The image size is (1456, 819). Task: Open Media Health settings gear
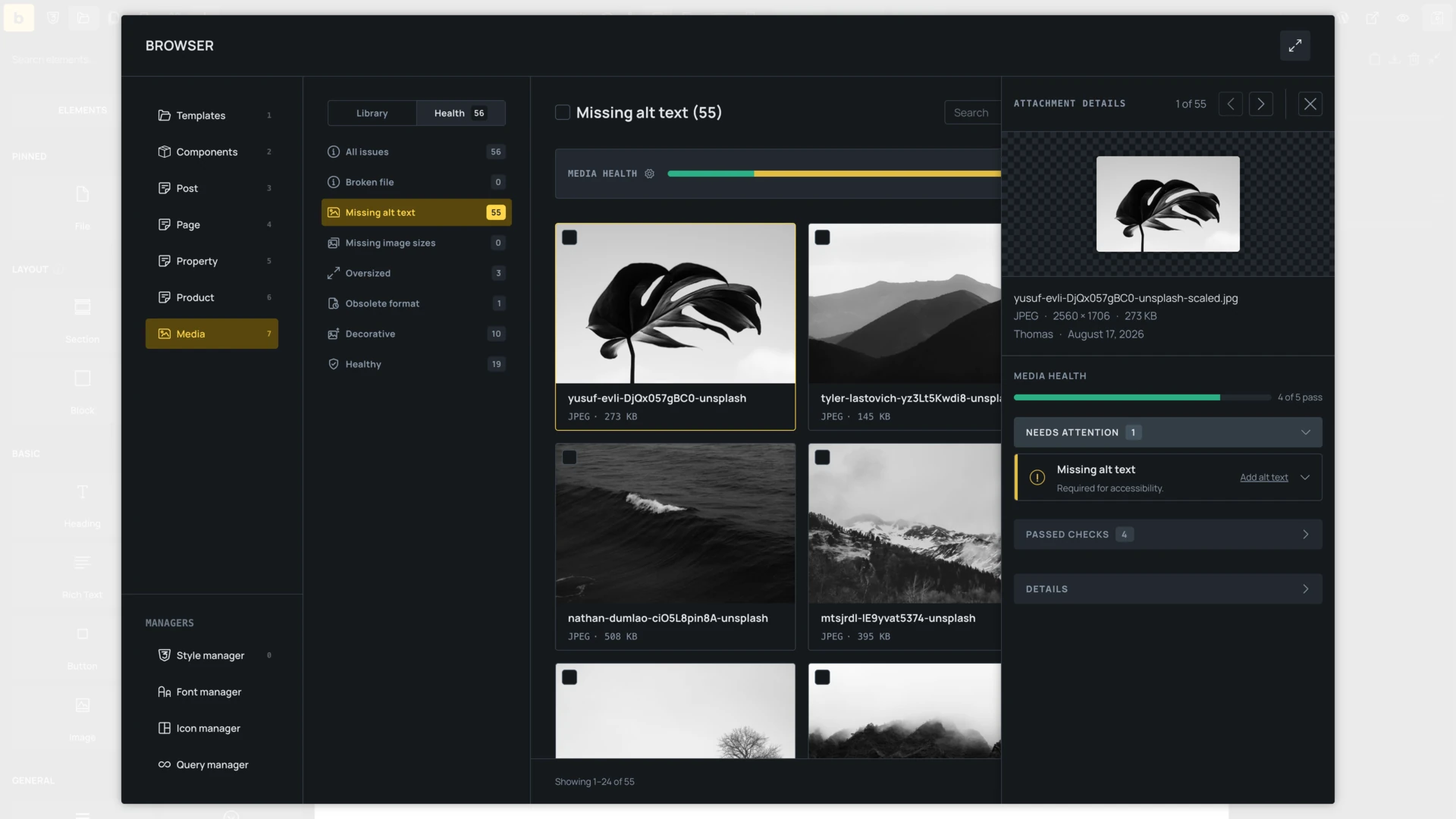pyautogui.click(x=649, y=174)
